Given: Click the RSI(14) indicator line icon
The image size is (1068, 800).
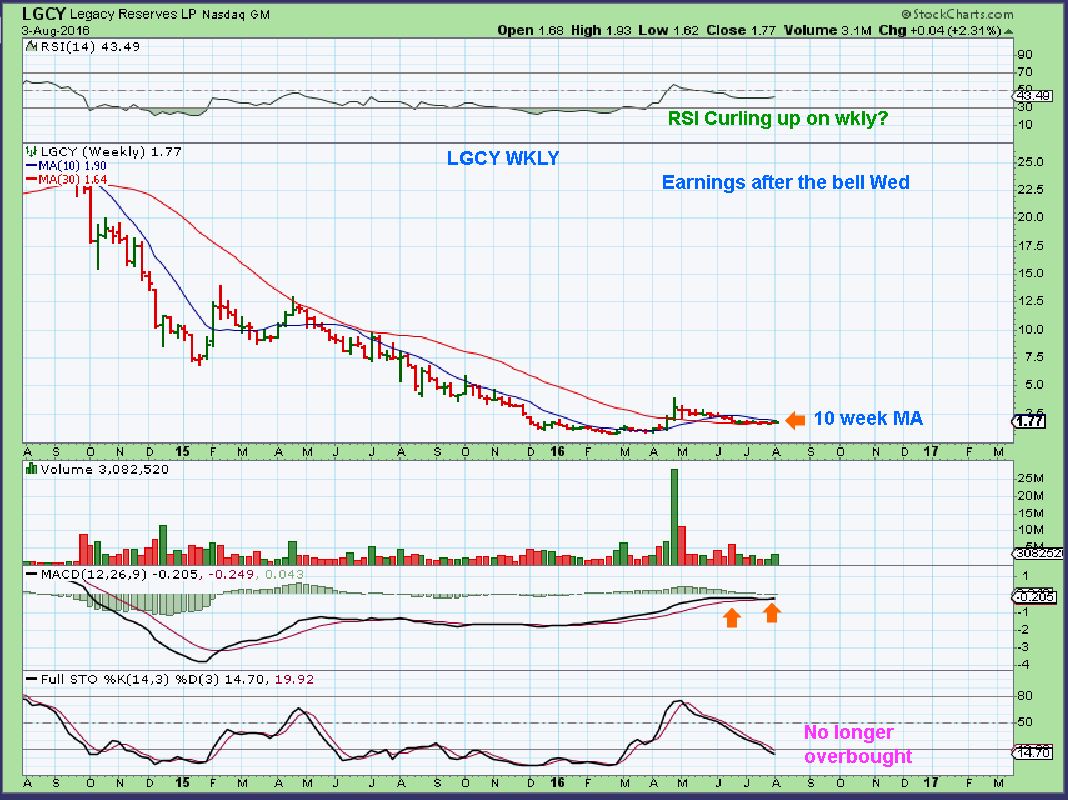Looking at the screenshot, I should [31, 47].
